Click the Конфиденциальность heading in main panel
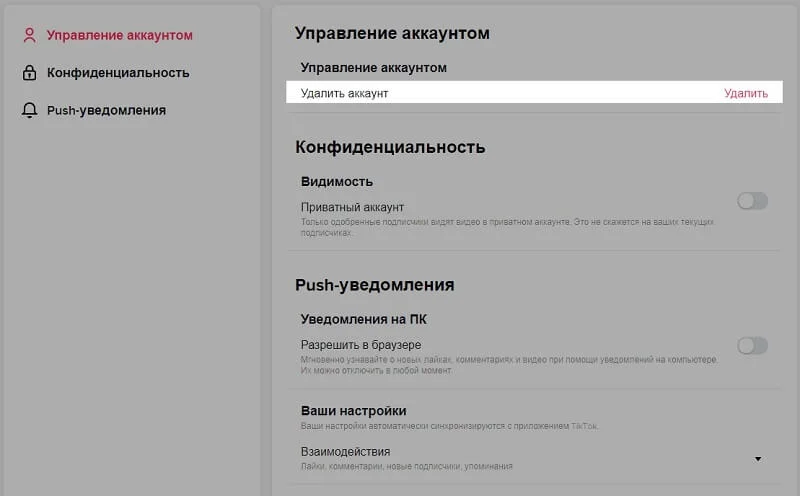This screenshot has width=800, height=496. [390, 147]
